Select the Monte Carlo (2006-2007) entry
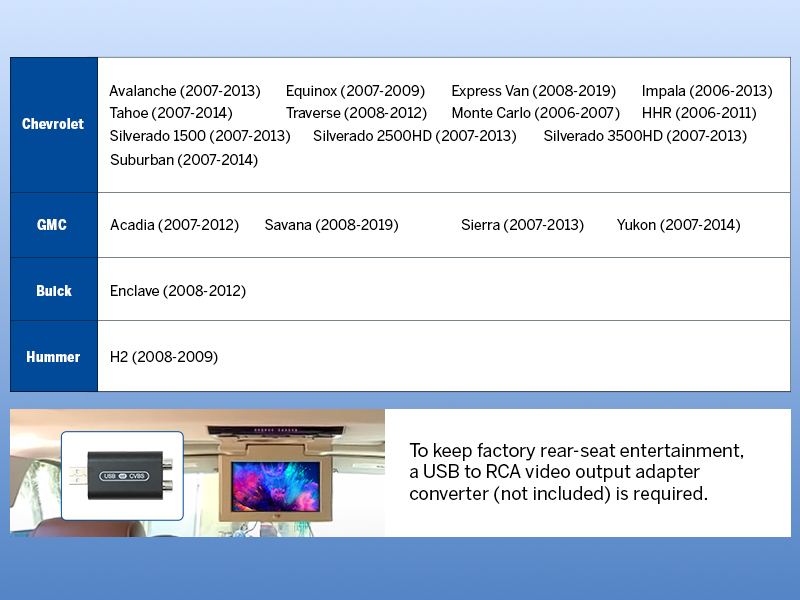The height and width of the screenshot is (600, 800). click(536, 113)
